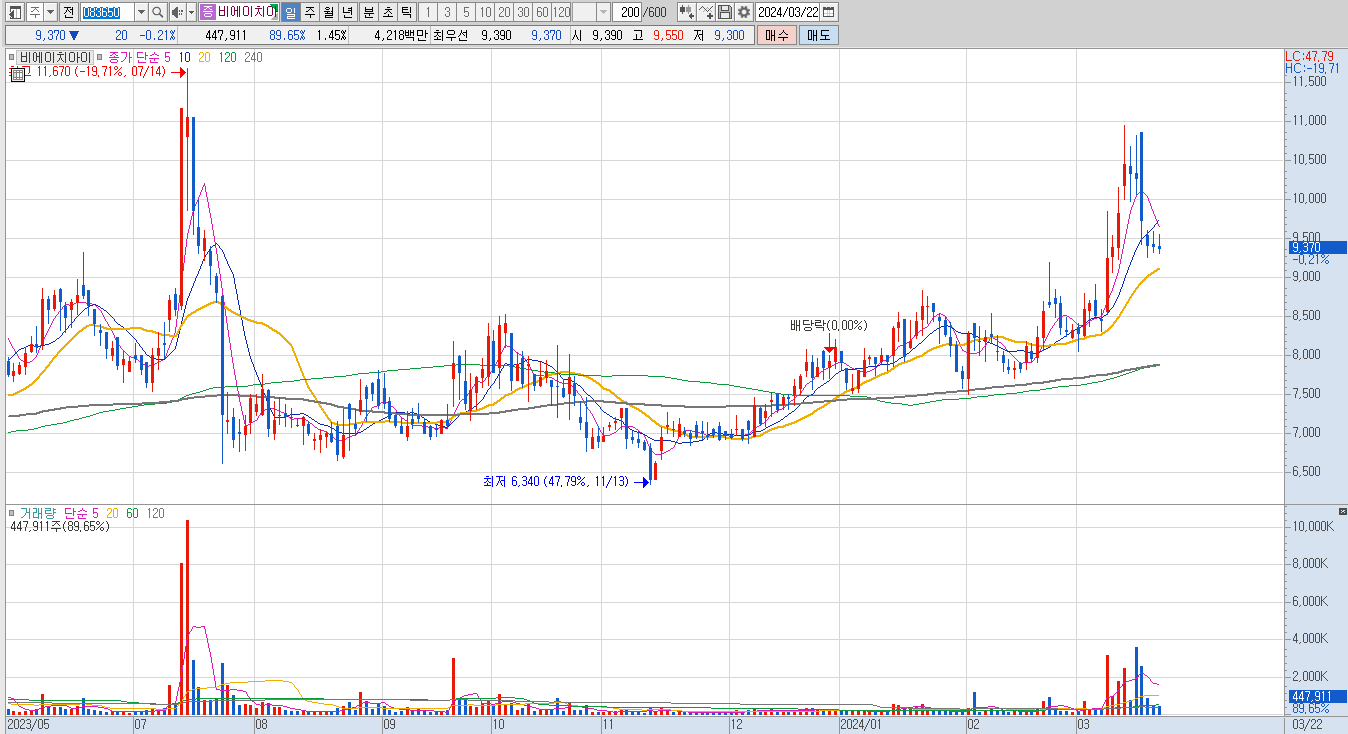Choose the 60 interval button
The image size is (1348, 734).
point(542,12)
